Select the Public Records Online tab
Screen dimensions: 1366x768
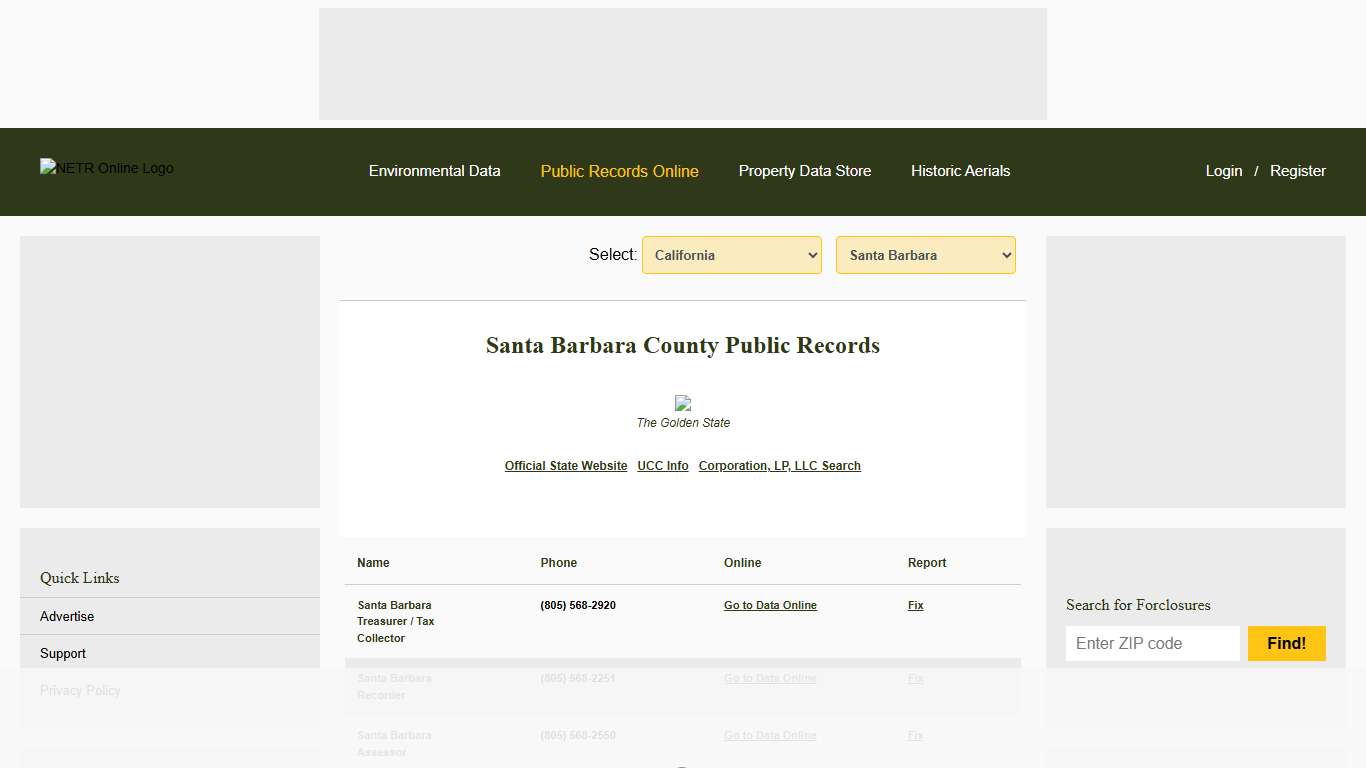[x=619, y=171]
